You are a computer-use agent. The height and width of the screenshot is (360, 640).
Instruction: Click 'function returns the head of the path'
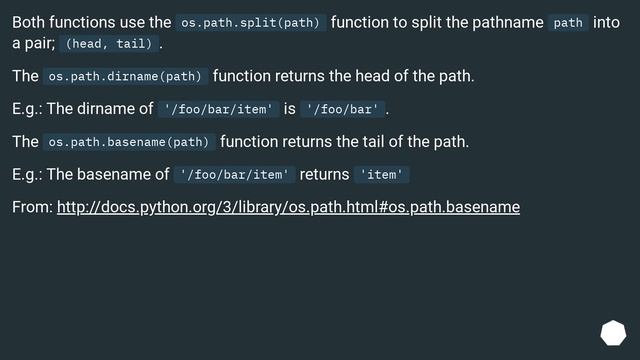[x=343, y=76]
